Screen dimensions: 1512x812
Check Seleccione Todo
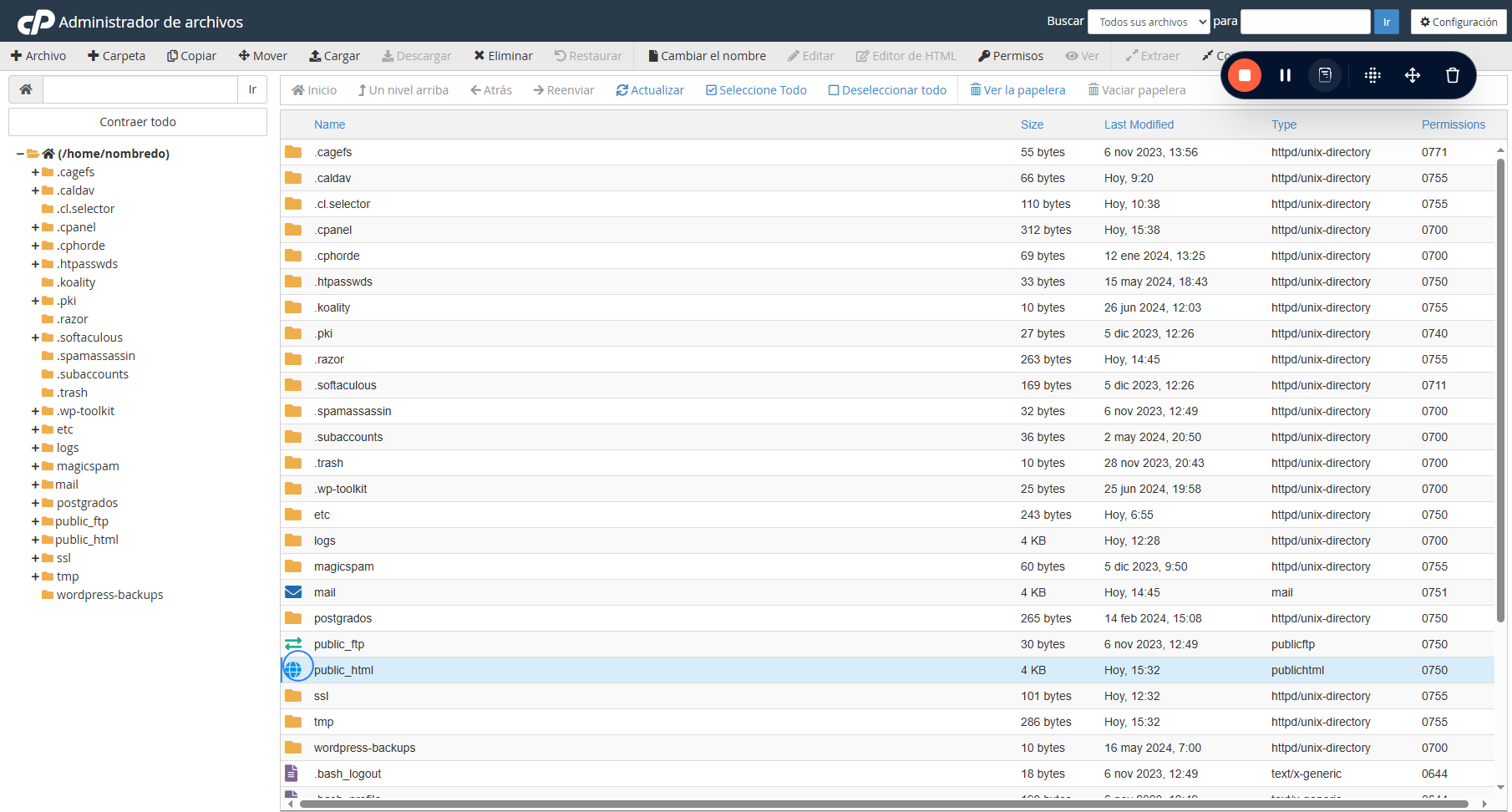(756, 90)
